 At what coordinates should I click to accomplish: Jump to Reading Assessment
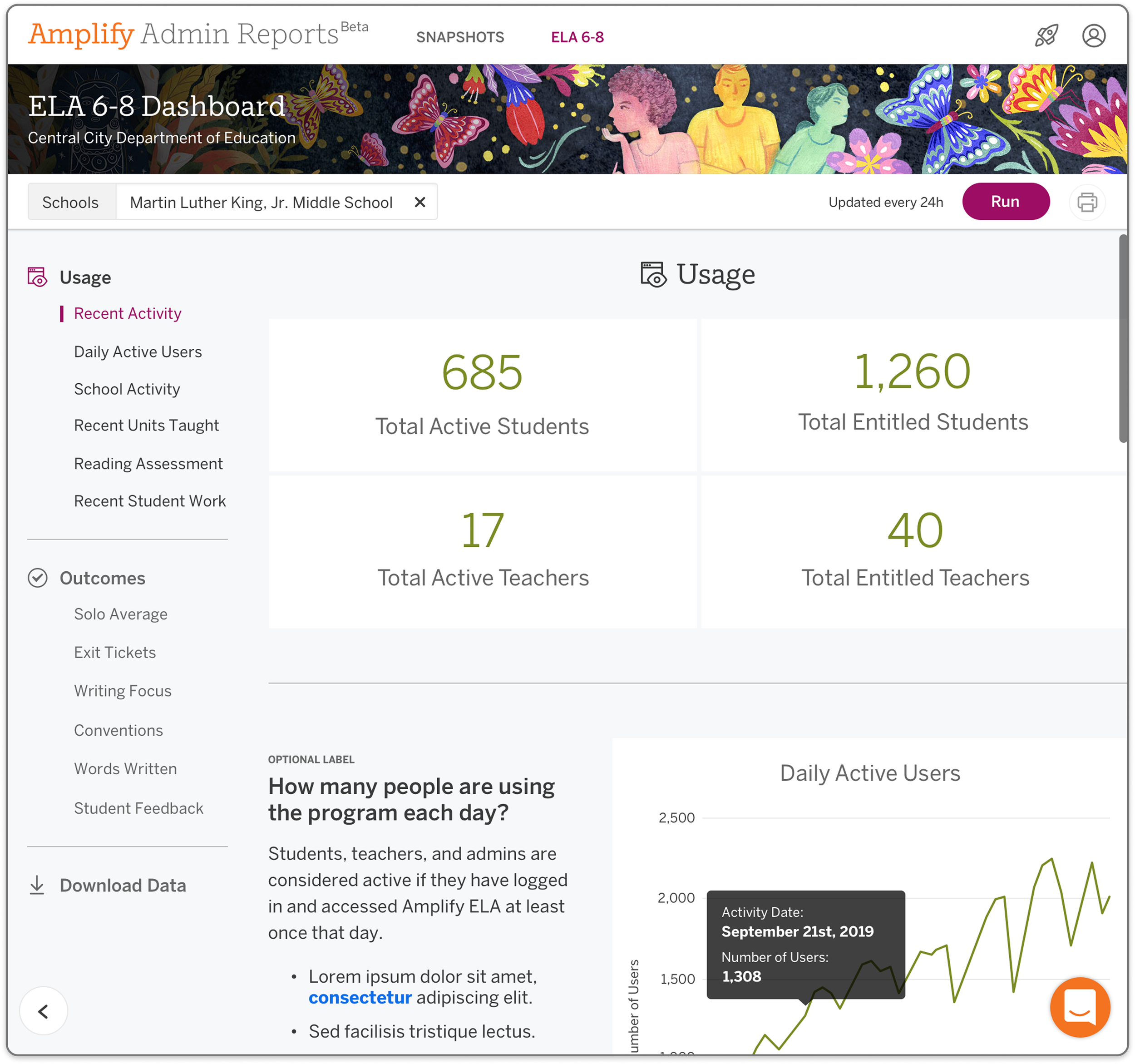[x=148, y=464]
